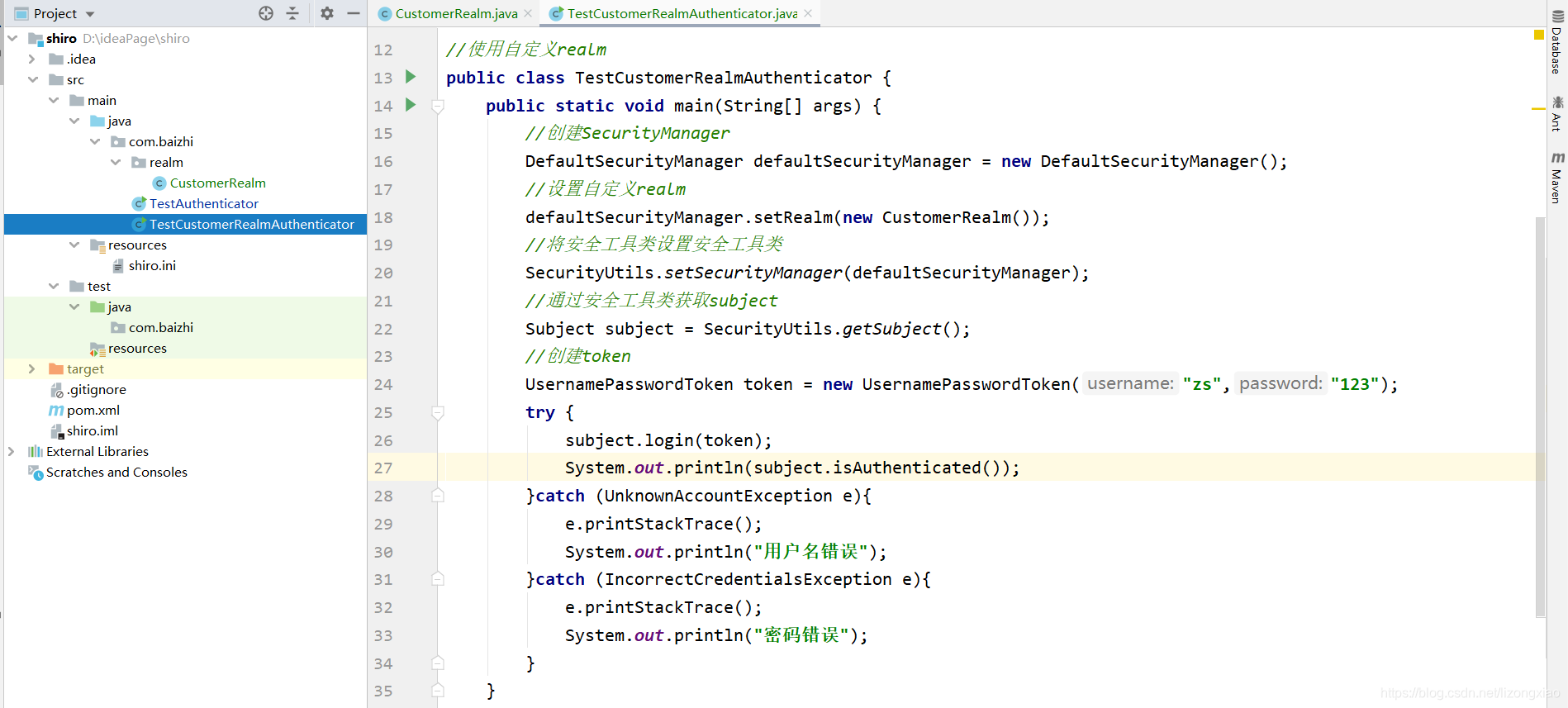Switch to CustomerRealm.java tab
The image size is (1568, 708).
click(x=455, y=13)
